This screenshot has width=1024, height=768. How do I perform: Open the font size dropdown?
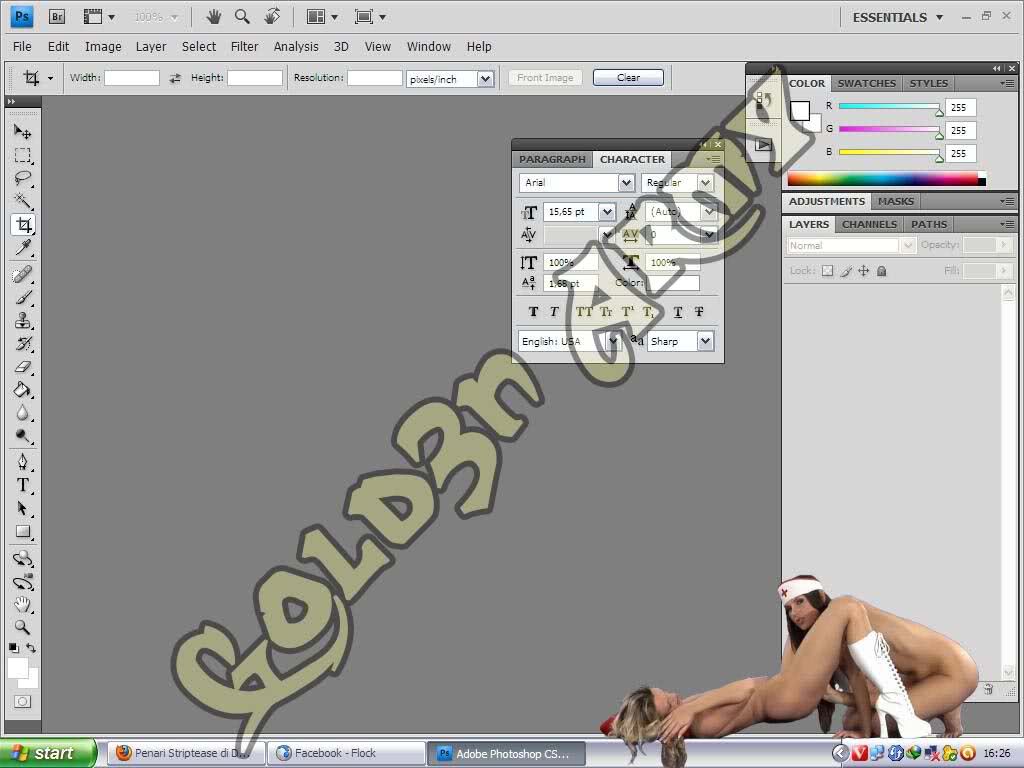(607, 212)
